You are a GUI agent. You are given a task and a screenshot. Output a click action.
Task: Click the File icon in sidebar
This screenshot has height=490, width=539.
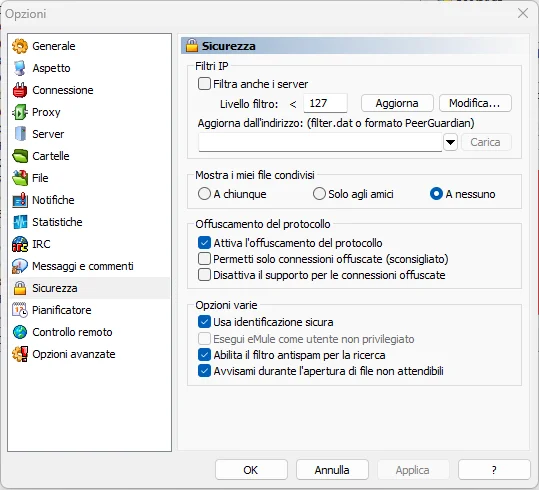20,178
